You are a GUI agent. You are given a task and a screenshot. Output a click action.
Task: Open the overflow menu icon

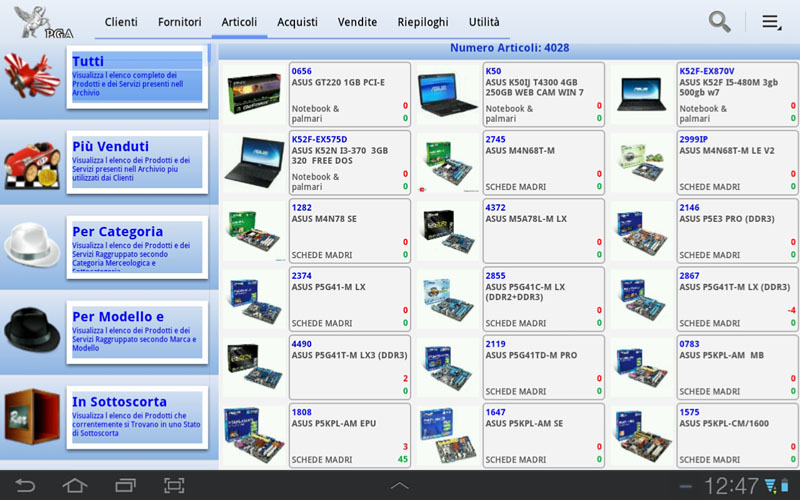(771, 22)
